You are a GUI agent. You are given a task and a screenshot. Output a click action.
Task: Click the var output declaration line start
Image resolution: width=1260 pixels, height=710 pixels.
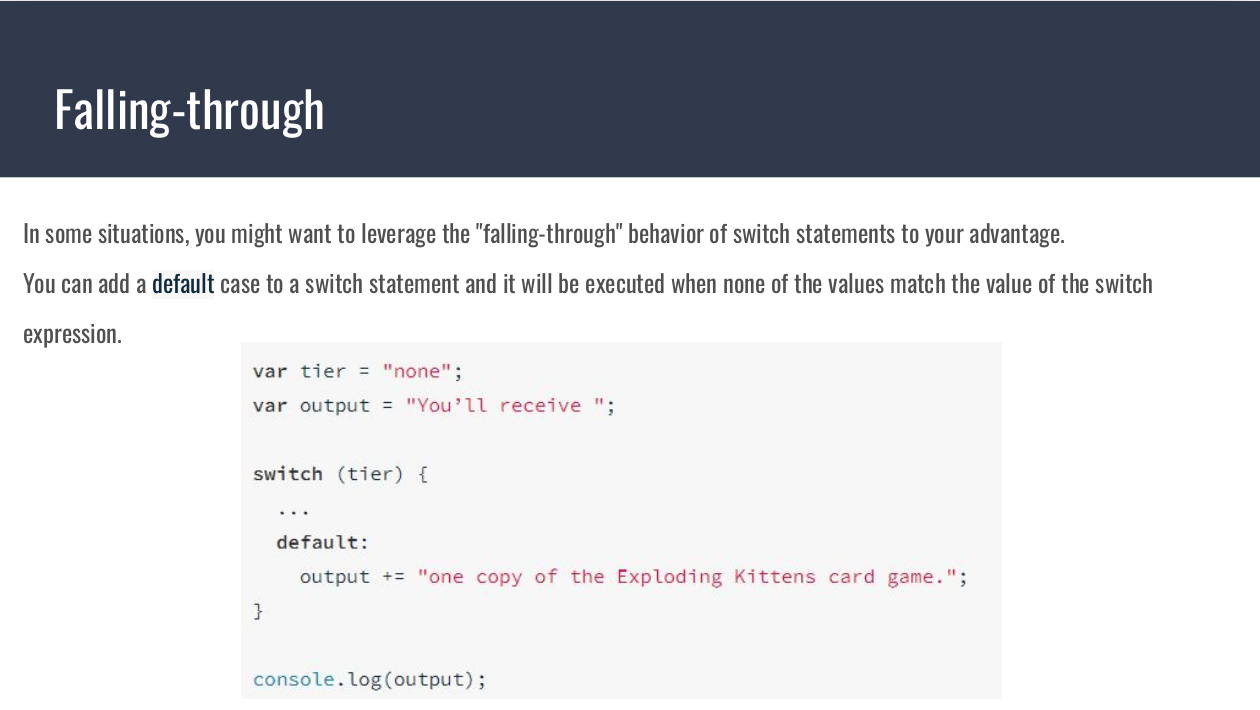[x=269, y=405]
